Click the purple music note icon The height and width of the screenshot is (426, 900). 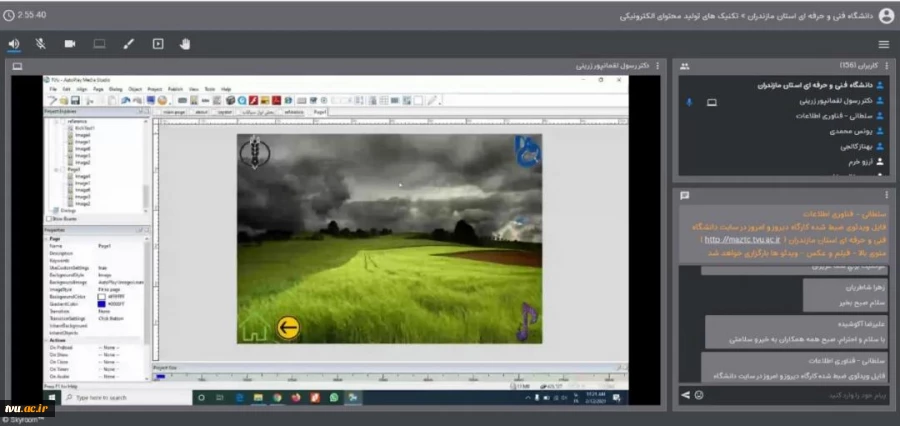[527, 321]
